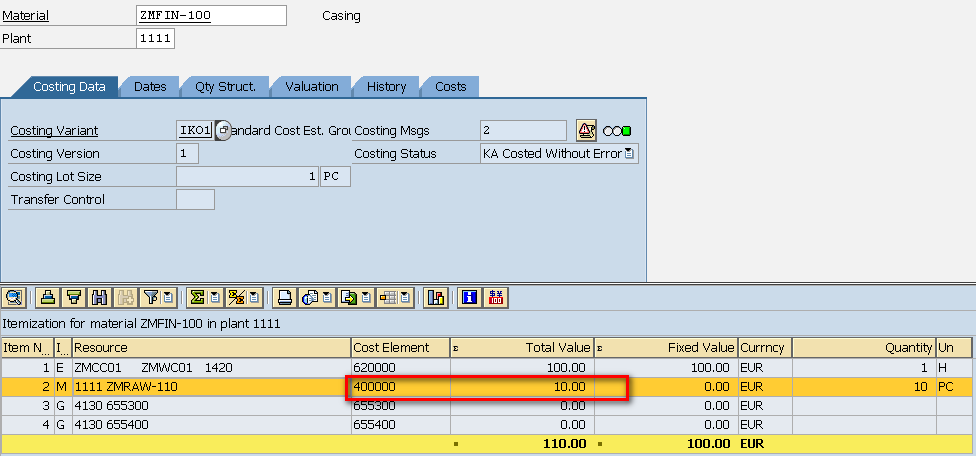Display the graphic chart icon
976x456 pixels.
click(x=436, y=297)
